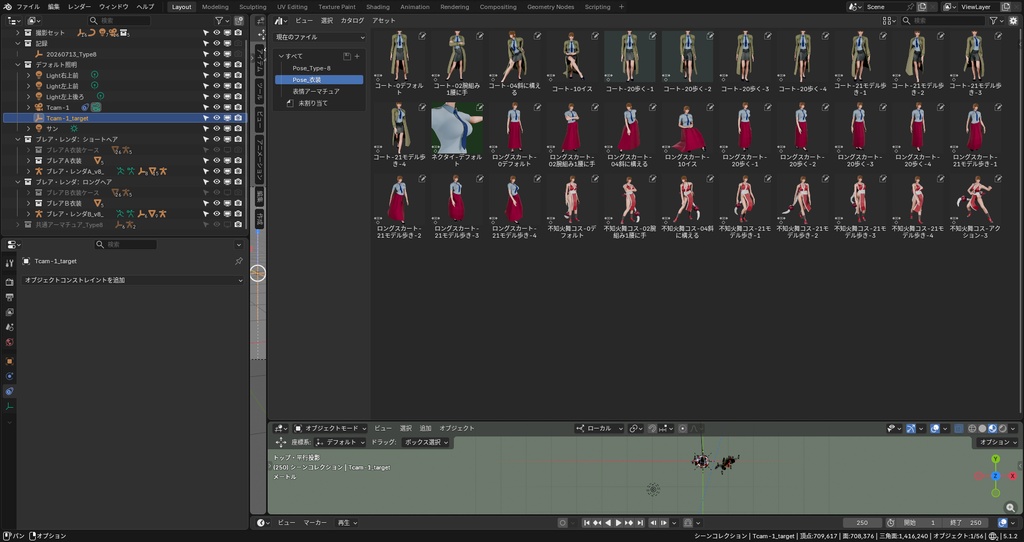The width and height of the screenshot is (1024, 542).
Task: Click the play animation button in timeline
Action: [x=618, y=523]
